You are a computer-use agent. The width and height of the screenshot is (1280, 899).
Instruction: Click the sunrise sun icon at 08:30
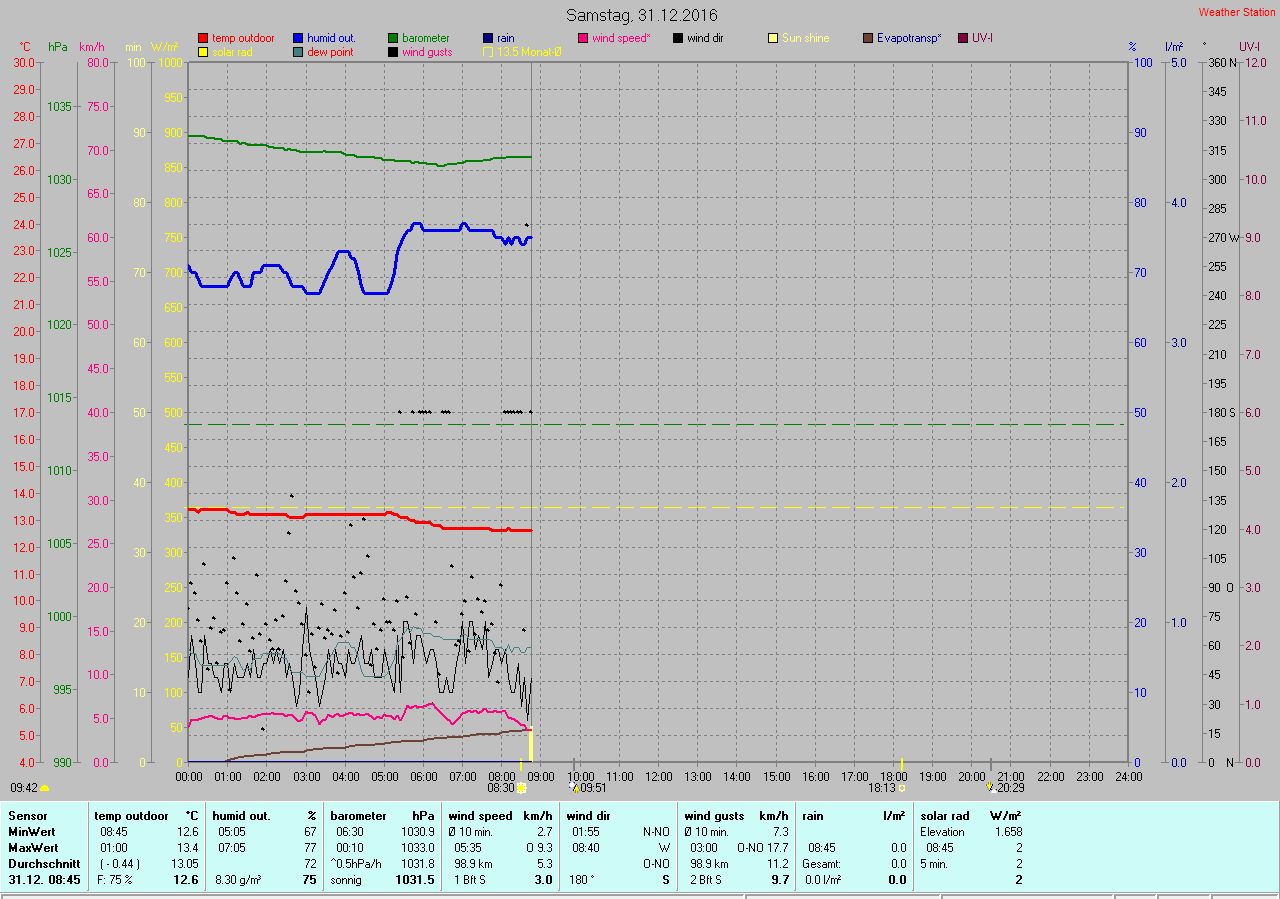pyautogui.click(x=521, y=788)
